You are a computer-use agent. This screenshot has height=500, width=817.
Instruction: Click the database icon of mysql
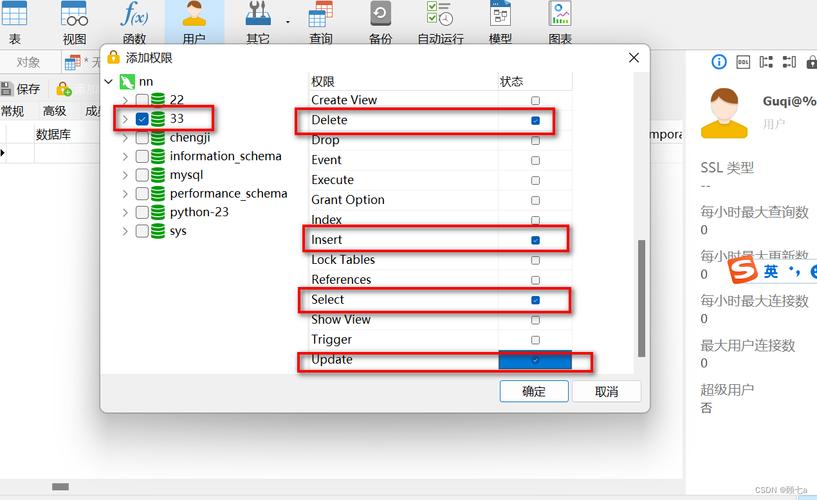[x=158, y=175]
